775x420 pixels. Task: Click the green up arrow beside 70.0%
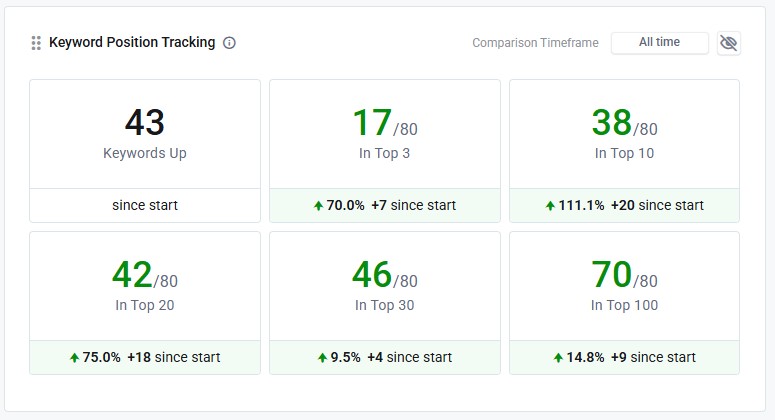point(318,206)
